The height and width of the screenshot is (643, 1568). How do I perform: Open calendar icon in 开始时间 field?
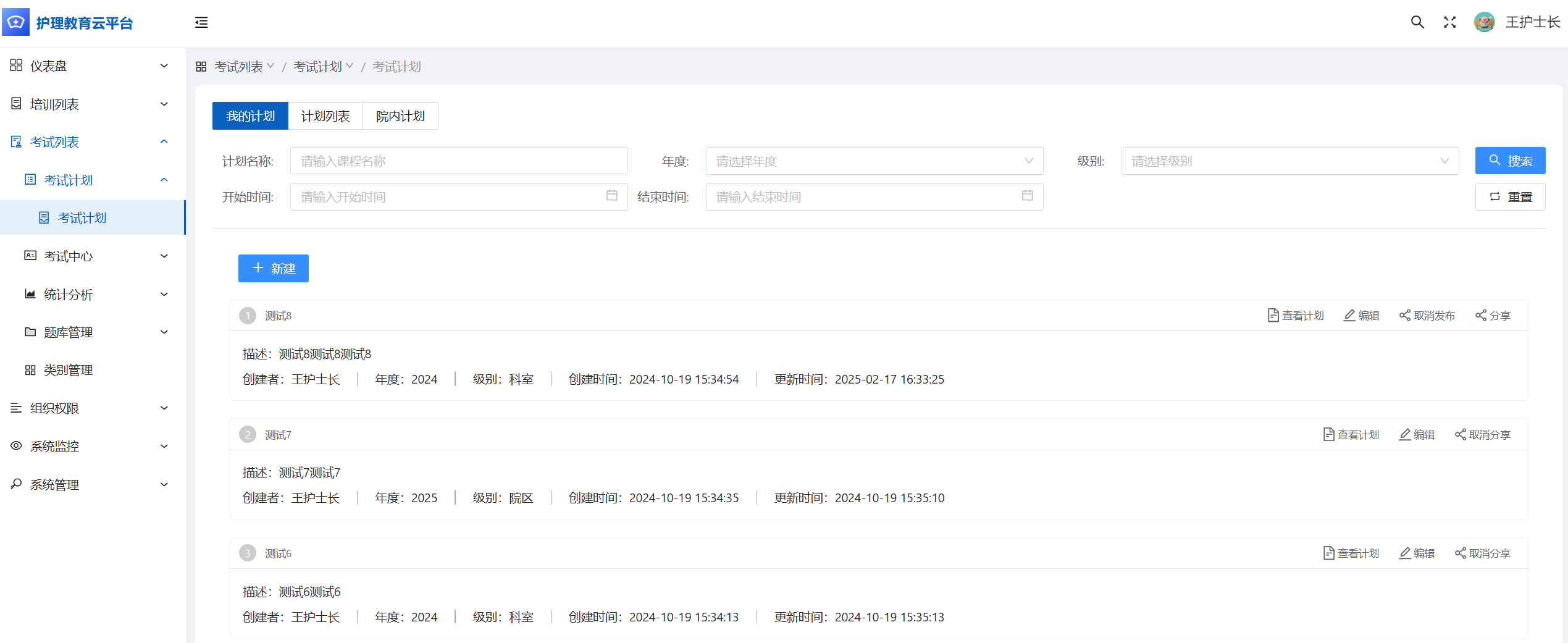[611, 196]
